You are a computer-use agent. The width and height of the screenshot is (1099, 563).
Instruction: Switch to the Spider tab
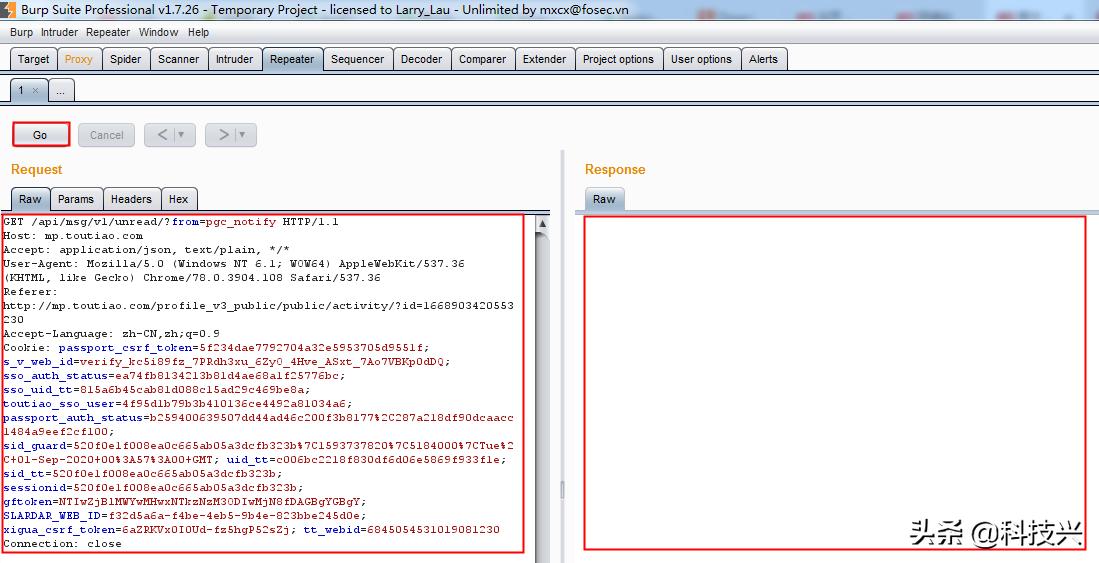pos(125,59)
